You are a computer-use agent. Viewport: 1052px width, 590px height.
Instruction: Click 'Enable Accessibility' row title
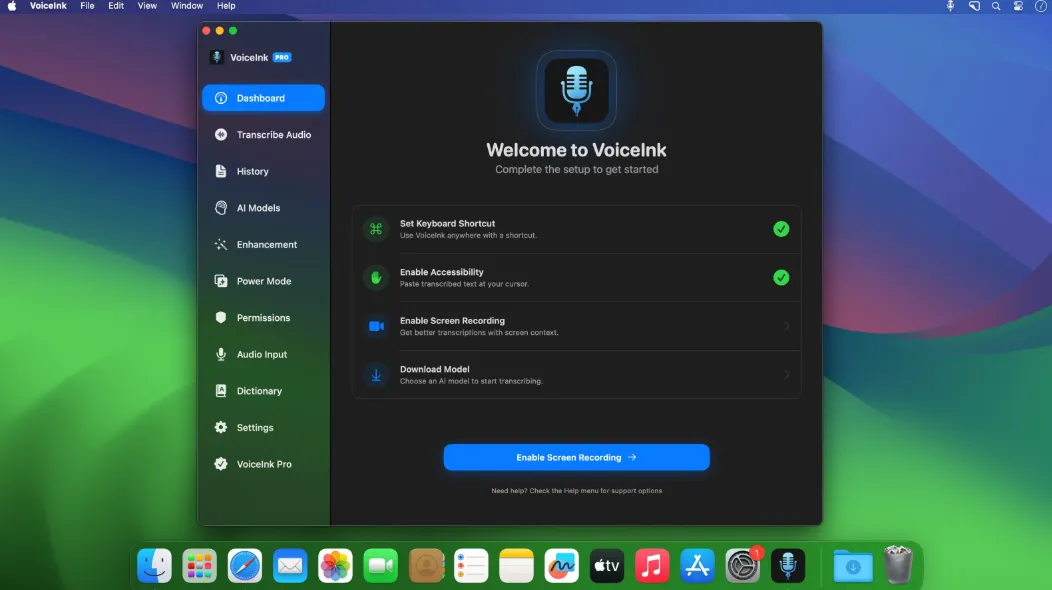pyautogui.click(x=441, y=272)
